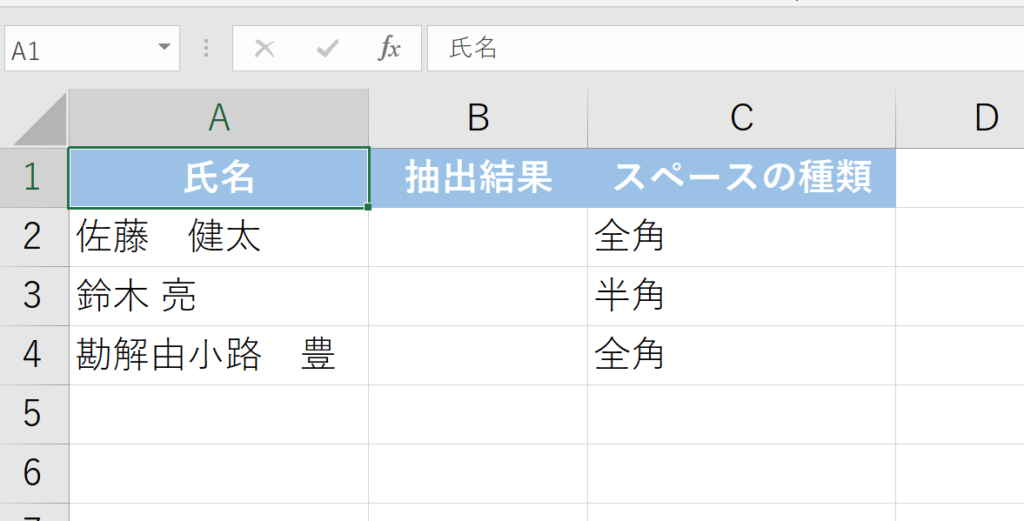Click the formula bar vertical dots handle
This screenshot has width=1024, height=521.
point(207,49)
